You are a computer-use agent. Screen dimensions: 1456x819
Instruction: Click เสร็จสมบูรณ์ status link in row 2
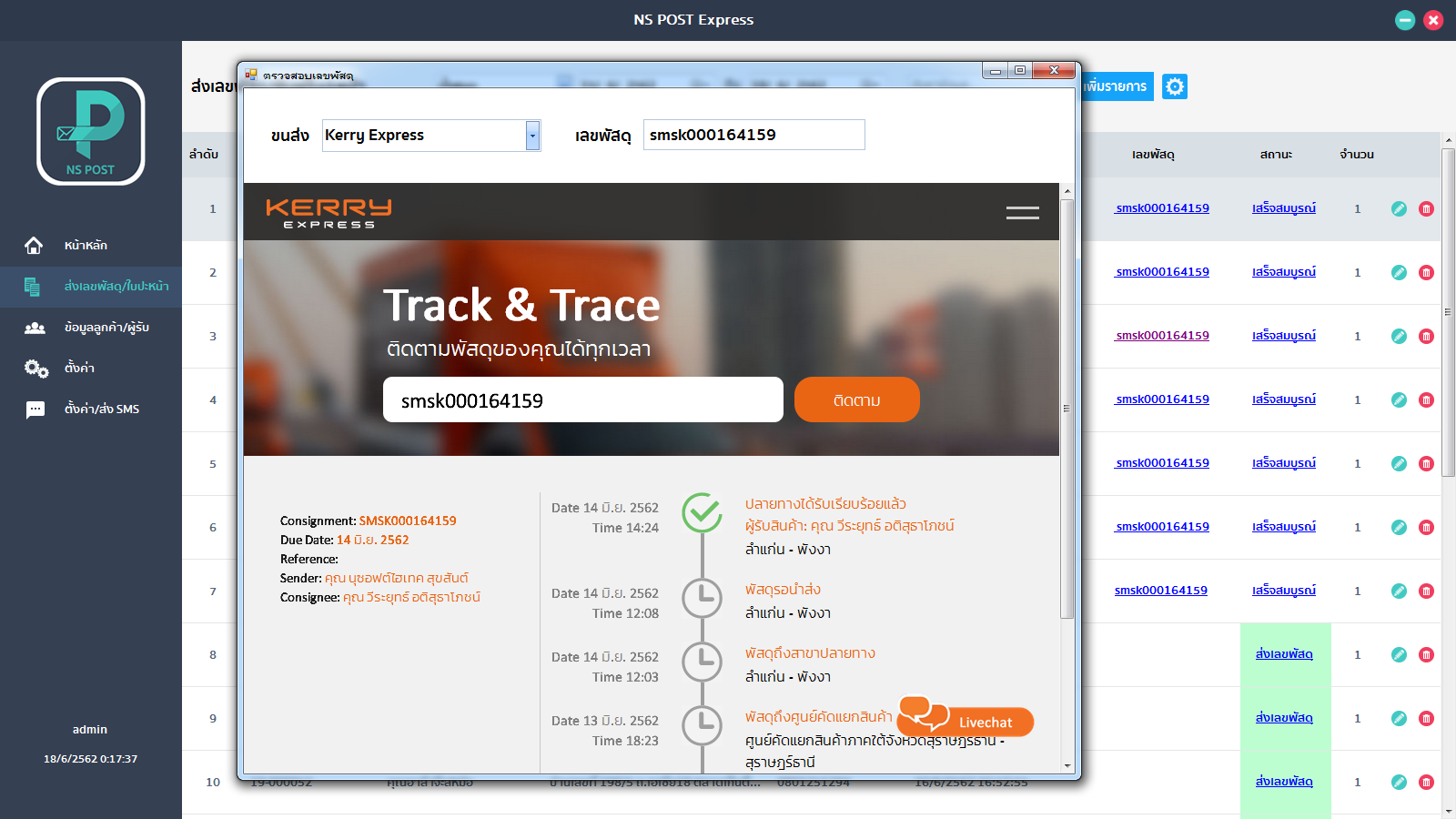pyautogui.click(x=1284, y=272)
